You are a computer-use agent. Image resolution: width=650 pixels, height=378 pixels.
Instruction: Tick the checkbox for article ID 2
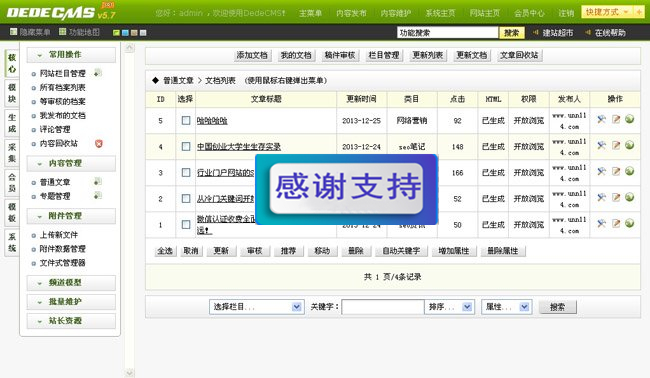[x=186, y=199]
